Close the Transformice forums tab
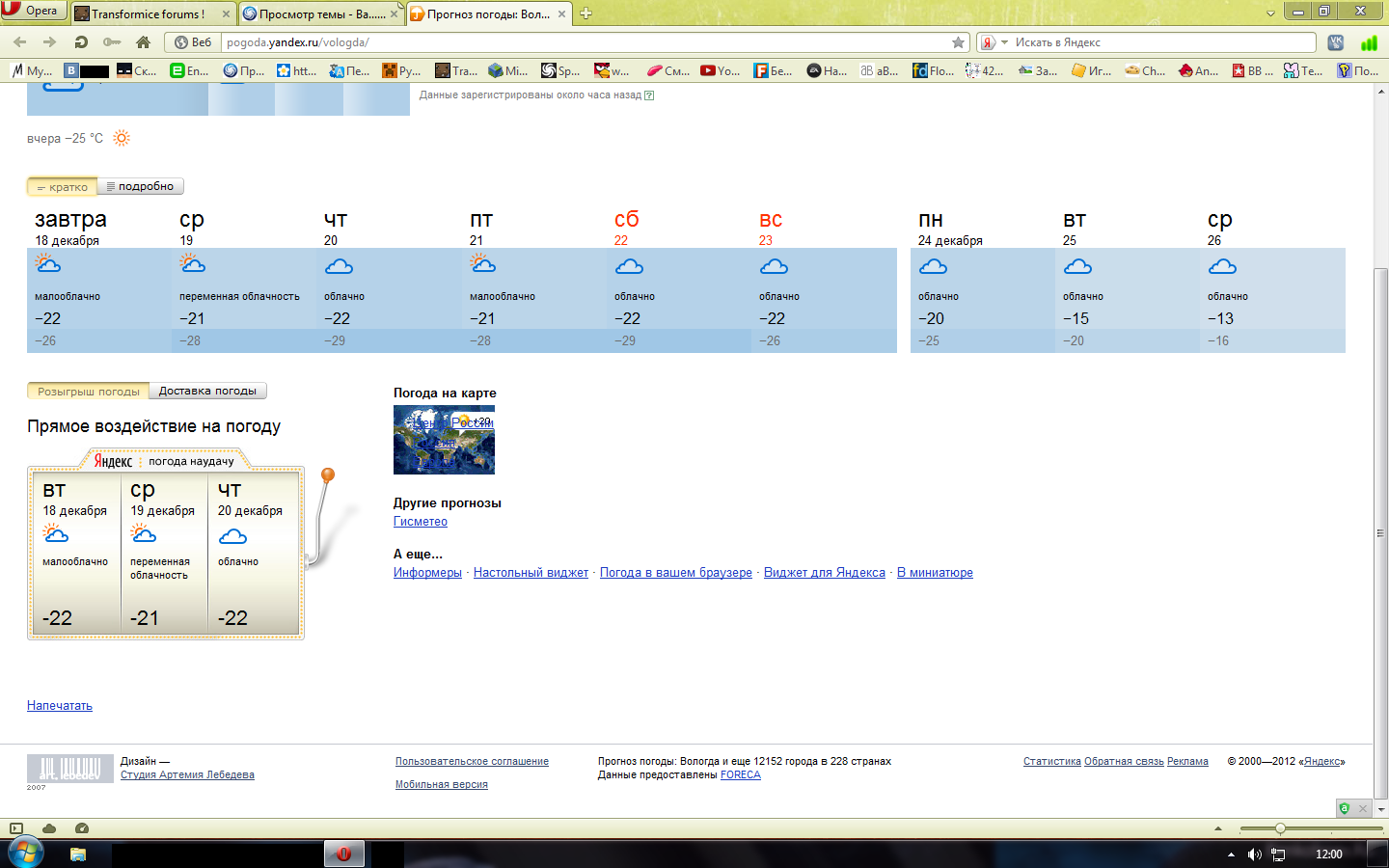This screenshot has height=868, width=1389. (x=226, y=14)
